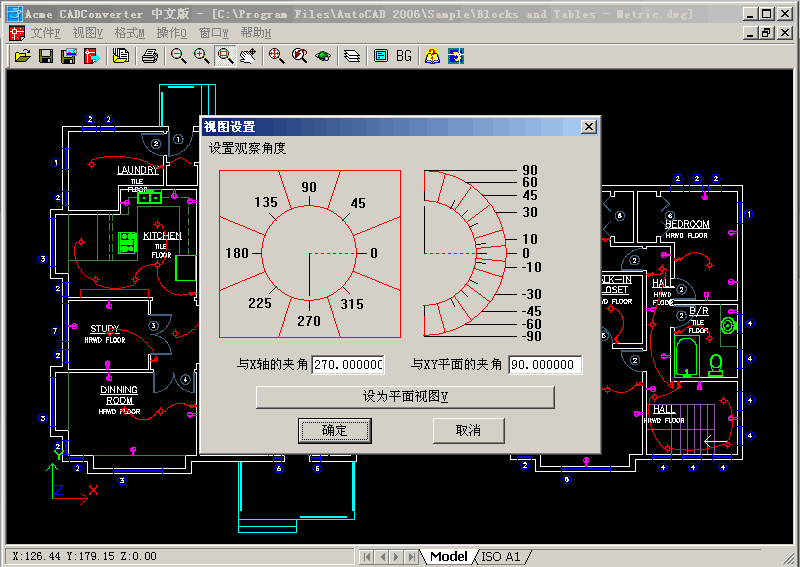Click the 与XY平面的夹角 input field
Viewport: 800px width, 567px height.
tap(544, 365)
